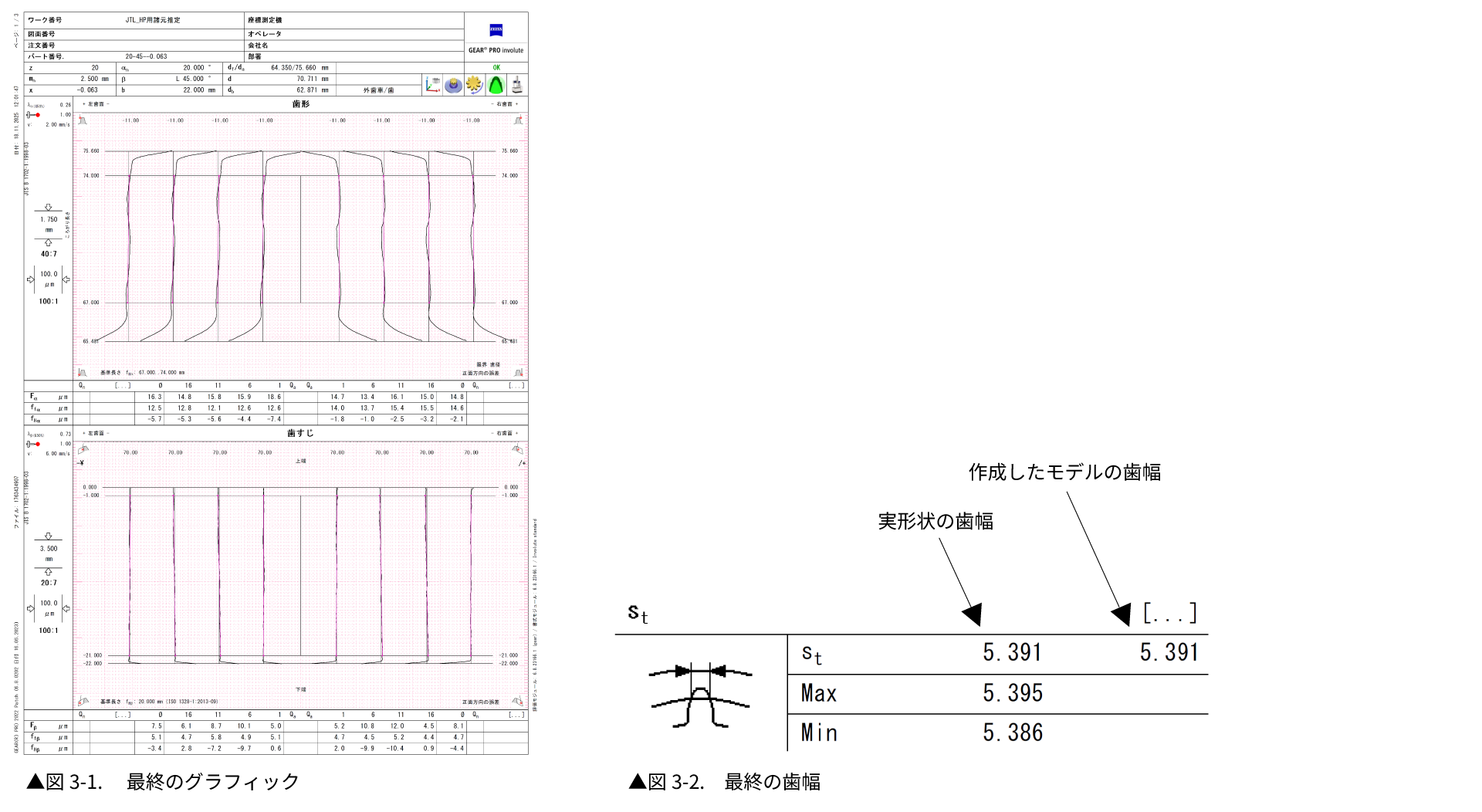1482x812 pixels.
Task: Select the rotating gear animation icon
Action: 474,85
